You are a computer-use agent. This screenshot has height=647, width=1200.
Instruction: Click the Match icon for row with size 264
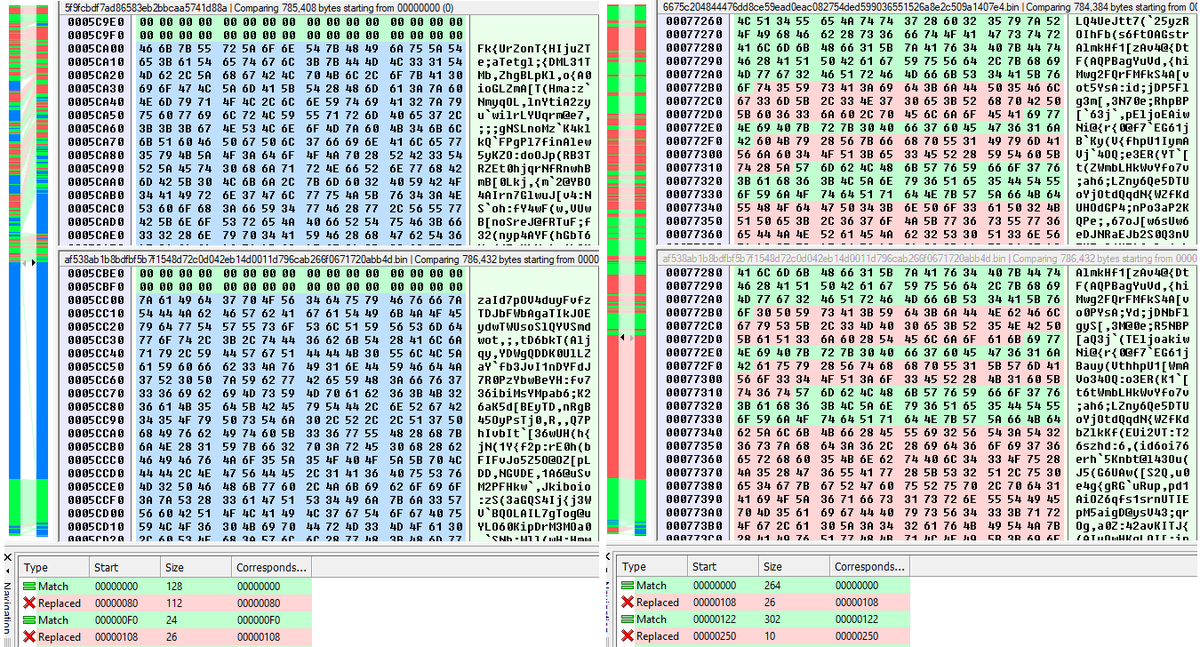(x=628, y=585)
